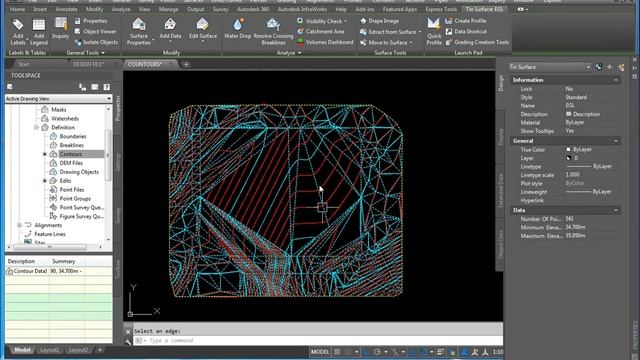Open the Catchment Area tool
Screen dimensions: 640x360
pos(320,31)
